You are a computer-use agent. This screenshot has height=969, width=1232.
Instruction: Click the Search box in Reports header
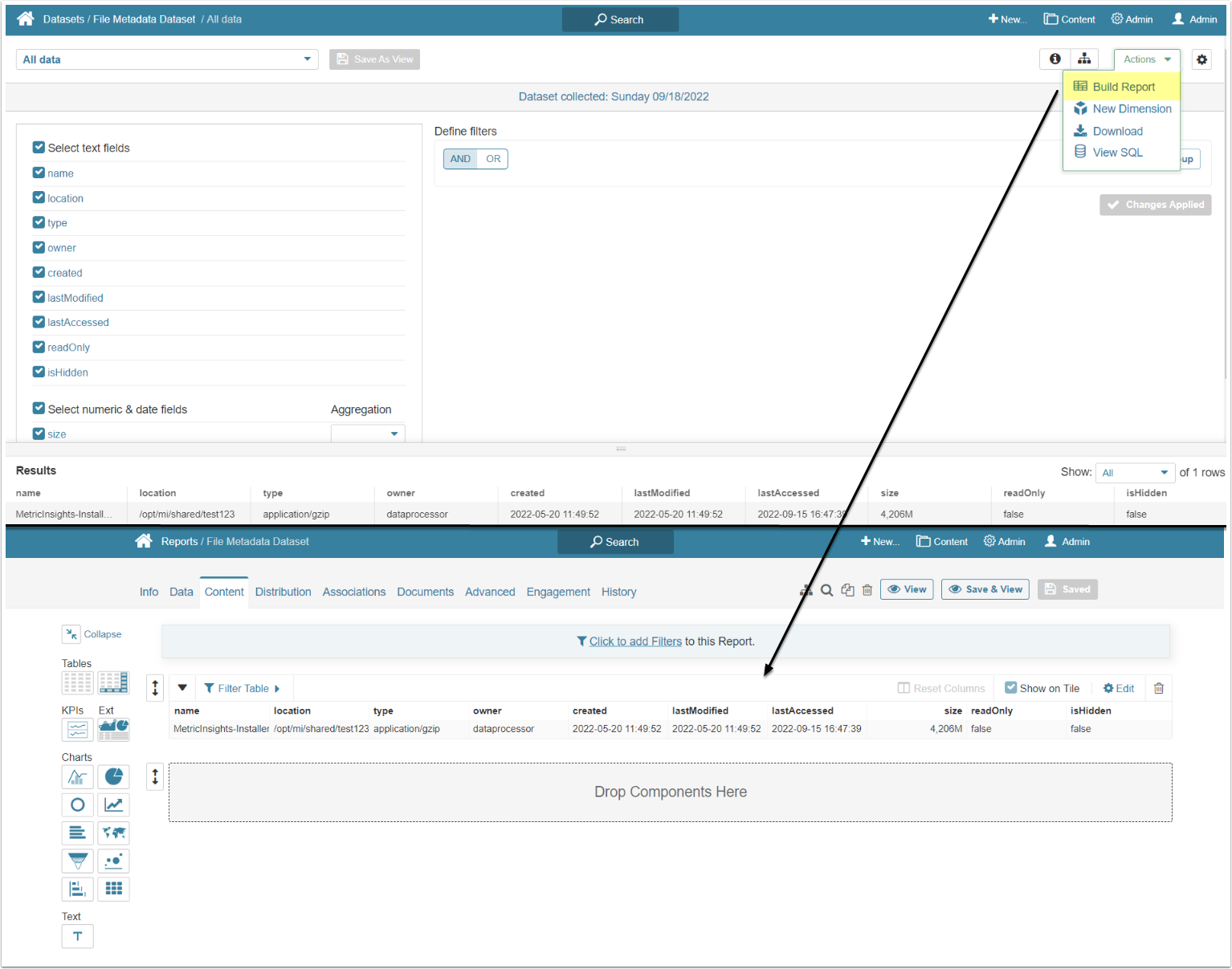pos(615,542)
